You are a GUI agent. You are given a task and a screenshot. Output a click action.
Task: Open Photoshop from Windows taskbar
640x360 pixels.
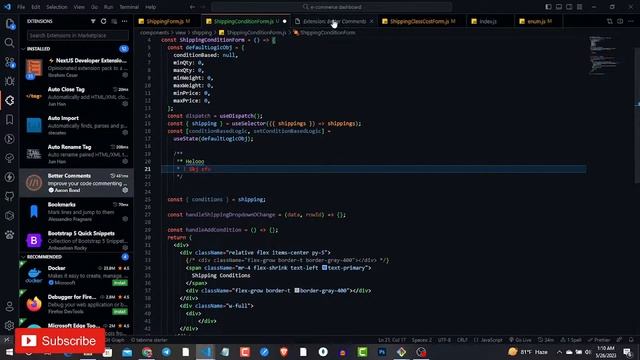pyautogui.click(x=382, y=352)
